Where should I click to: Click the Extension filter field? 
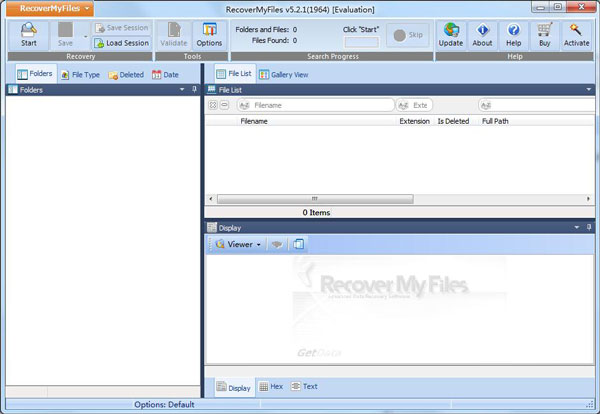point(414,105)
